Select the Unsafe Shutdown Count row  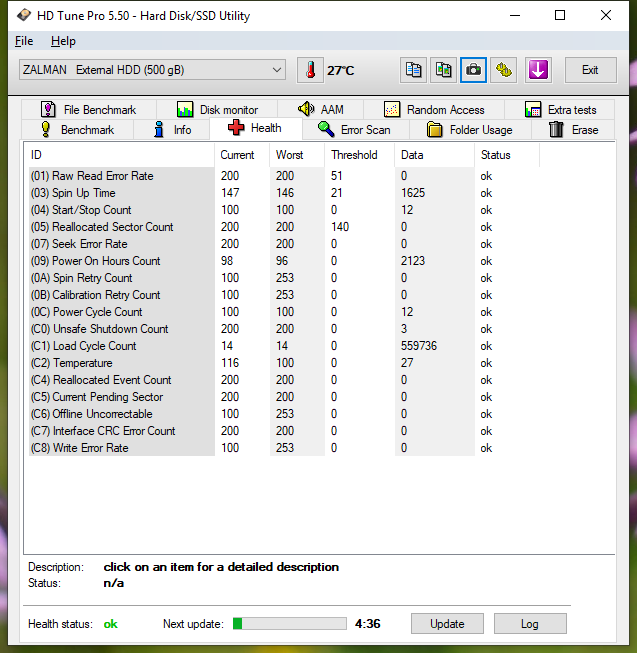pos(284,329)
